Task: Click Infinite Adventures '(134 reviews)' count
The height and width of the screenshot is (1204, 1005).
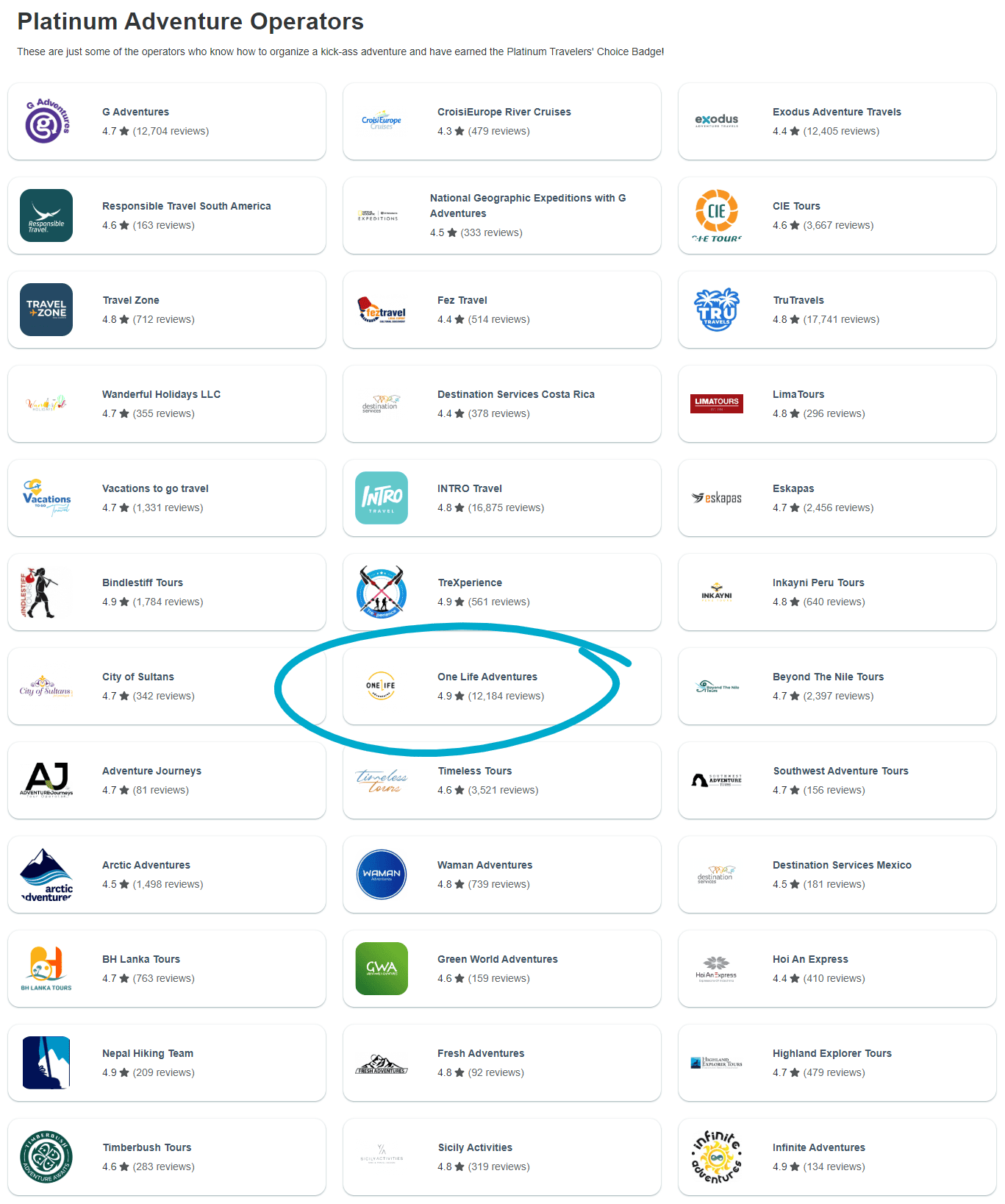Action: click(x=834, y=1166)
